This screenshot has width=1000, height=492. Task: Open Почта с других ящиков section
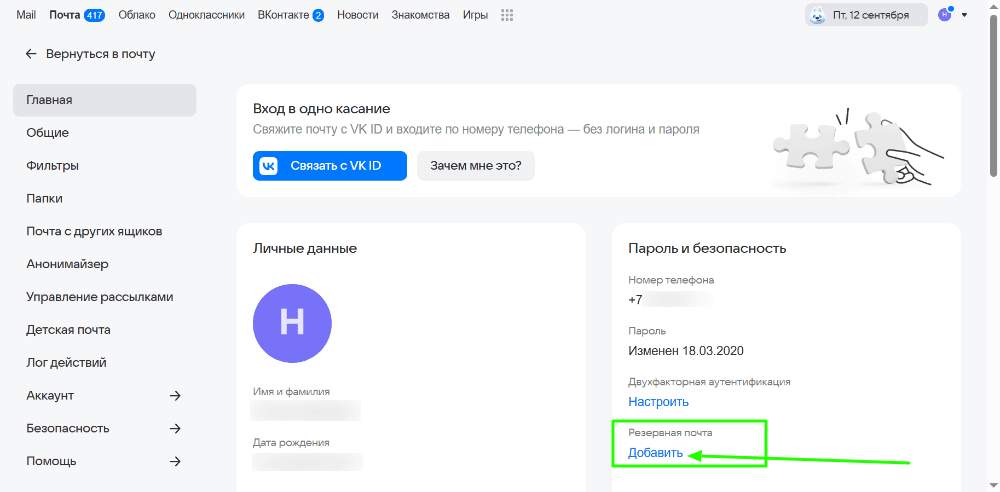pos(105,231)
